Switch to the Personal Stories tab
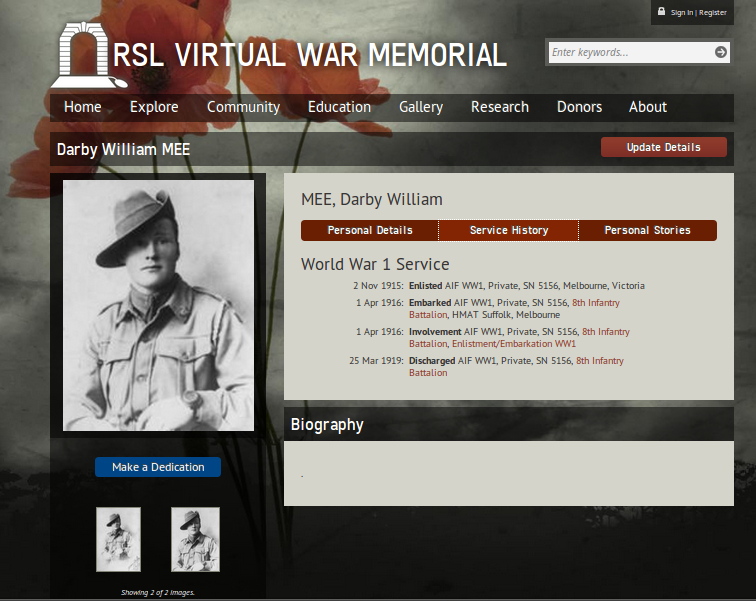756x601 pixels. pyautogui.click(x=648, y=230)
